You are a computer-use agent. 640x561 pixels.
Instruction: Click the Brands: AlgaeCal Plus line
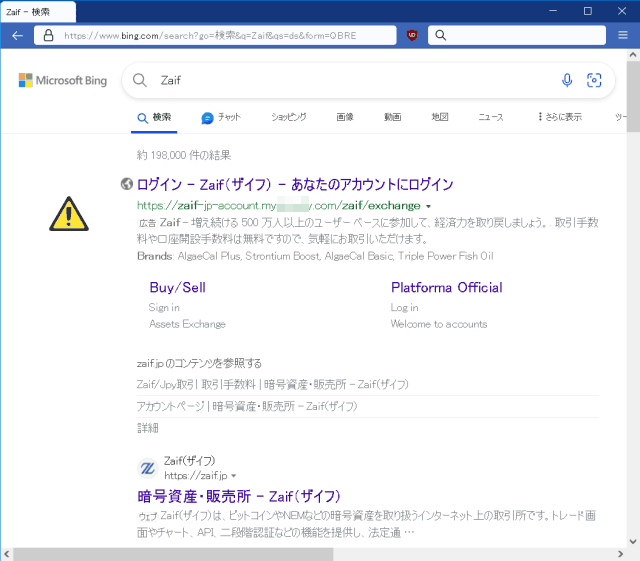tap(315, 256)
